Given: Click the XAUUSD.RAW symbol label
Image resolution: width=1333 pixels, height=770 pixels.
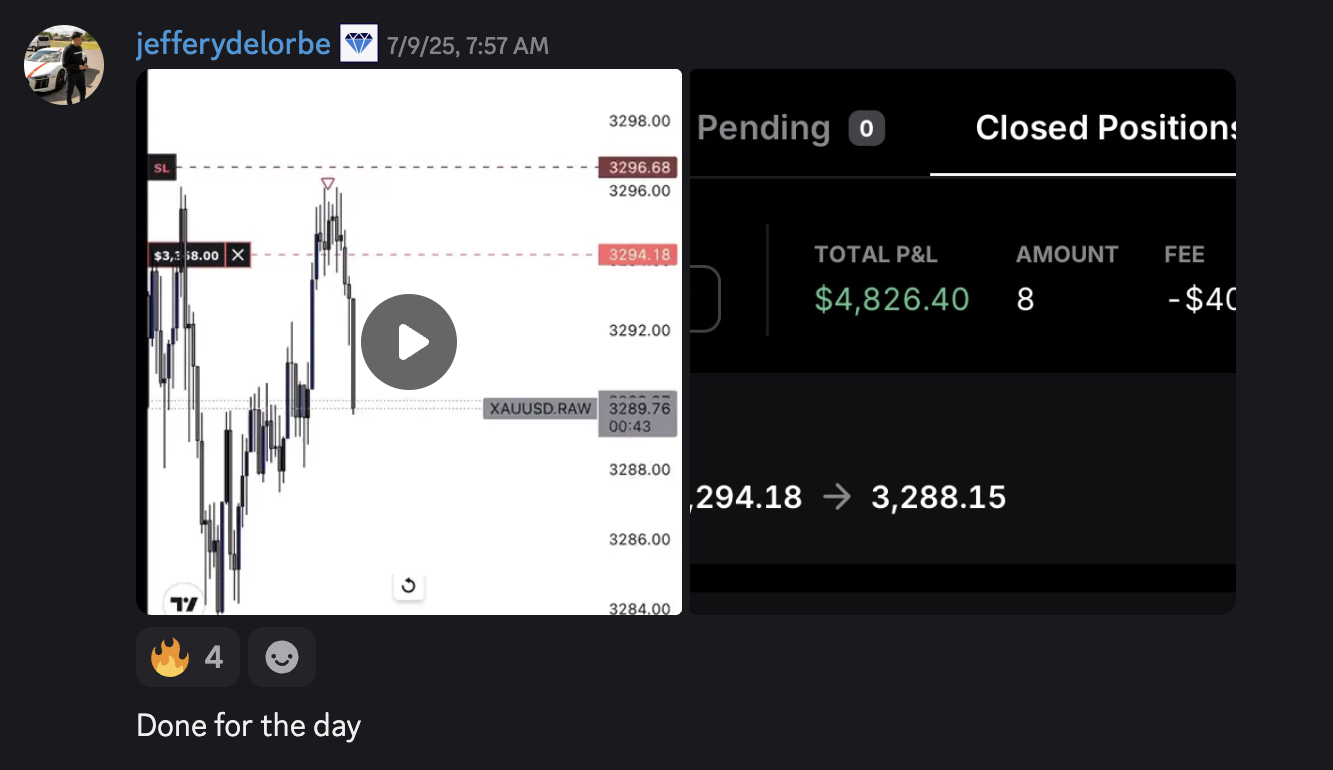Looking at the screenshot, I should pyautogui.click(x=540, y=408).
